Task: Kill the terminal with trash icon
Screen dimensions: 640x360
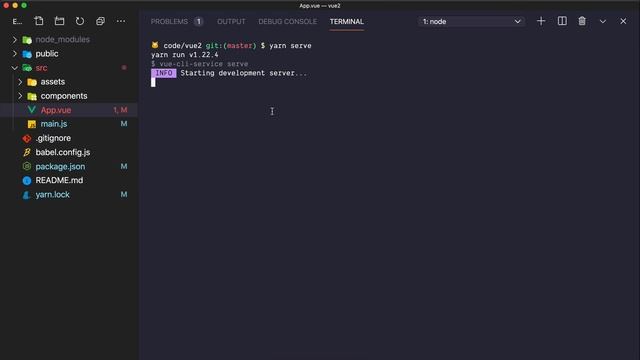Action: point(582,21)
